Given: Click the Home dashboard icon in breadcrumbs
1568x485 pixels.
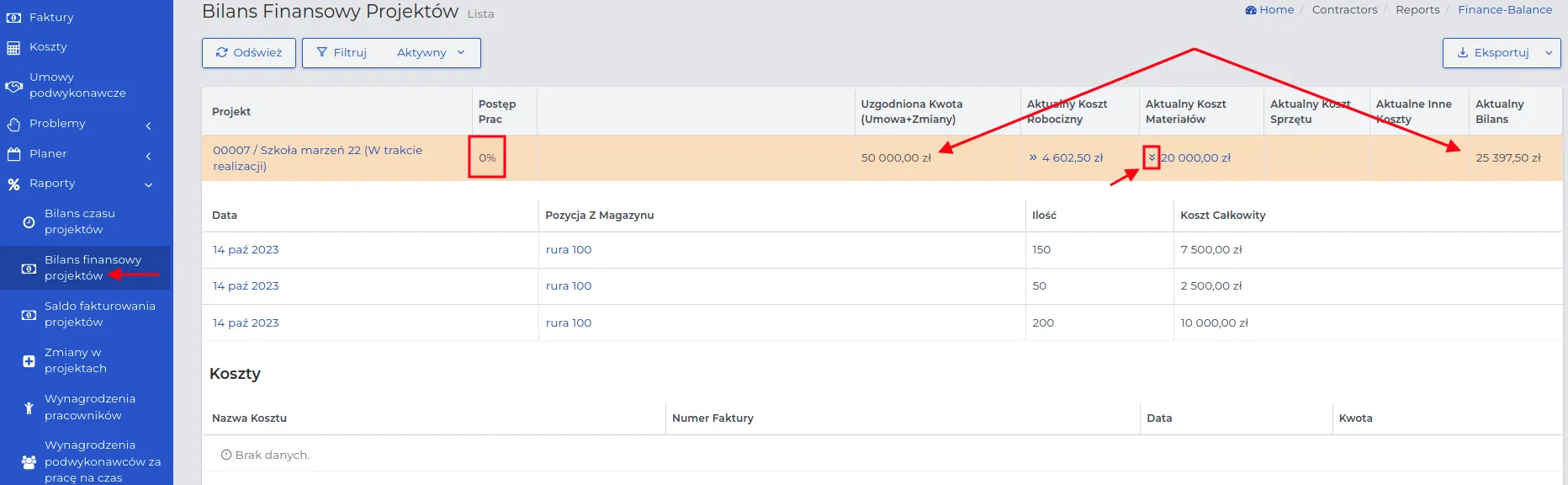Looking at the screenshot, I should pos(1251,10).
